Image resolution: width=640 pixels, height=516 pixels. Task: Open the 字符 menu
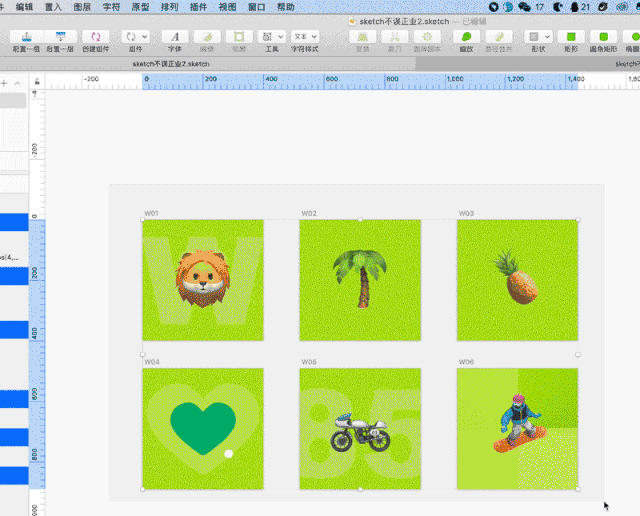point(111,7)
